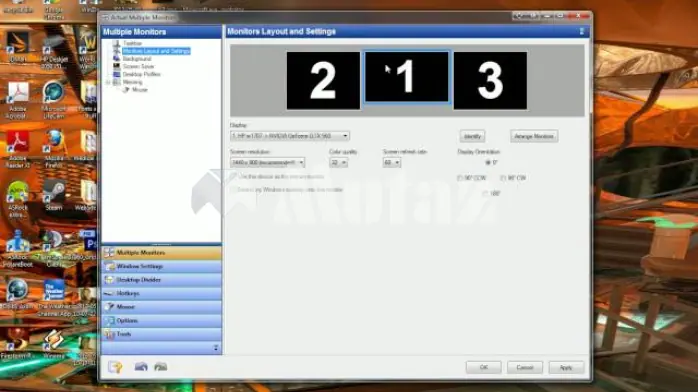Switch to the Hotkeys section tab
The width and height of the screenshot is (698, 392).
162,294
